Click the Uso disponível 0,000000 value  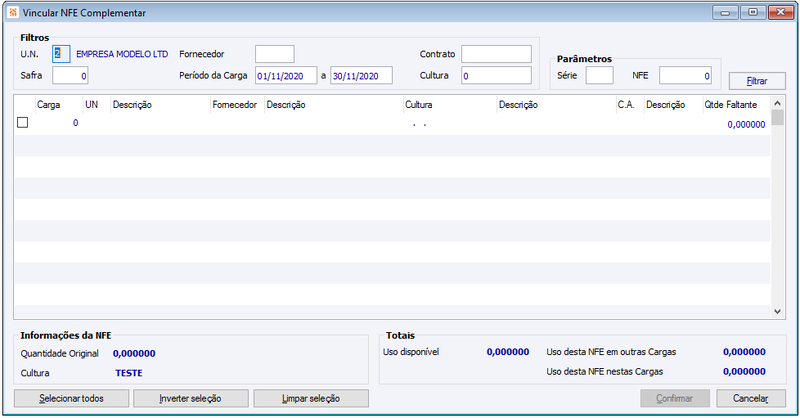[x=508, y=352]
